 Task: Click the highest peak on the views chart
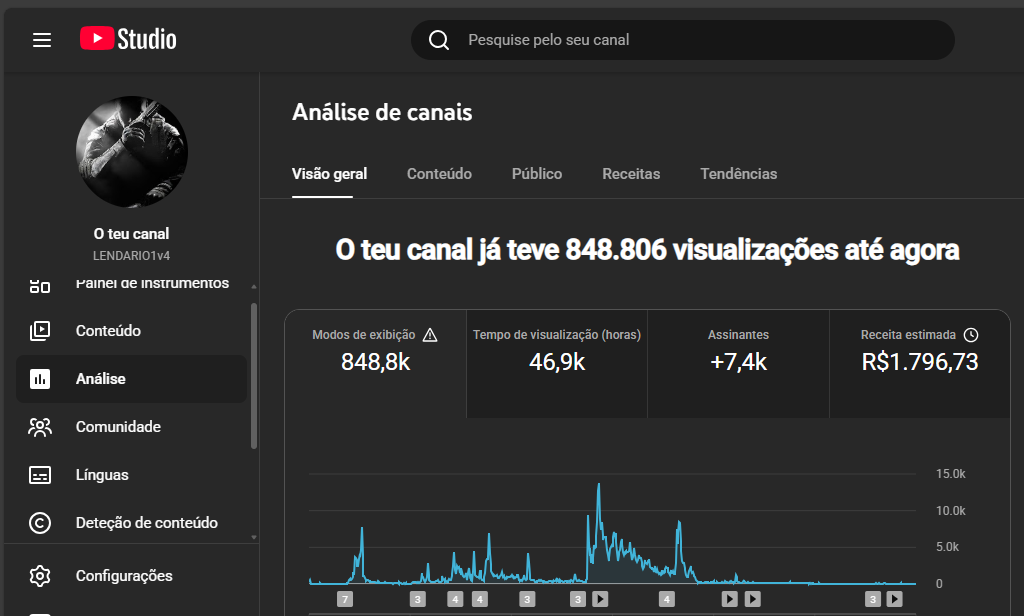coord(599,485)
